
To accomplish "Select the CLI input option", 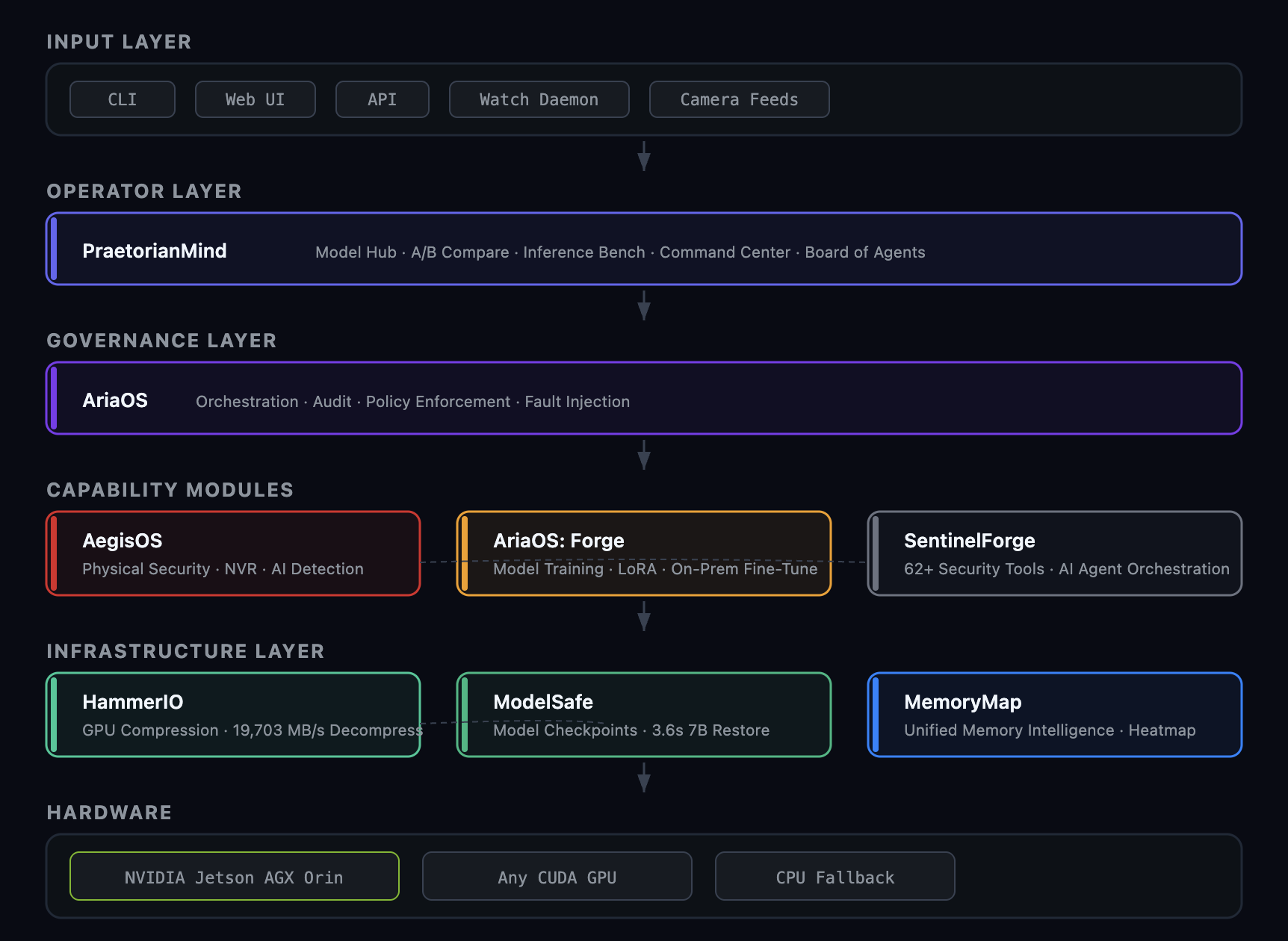I will click(x=122, y=99).
